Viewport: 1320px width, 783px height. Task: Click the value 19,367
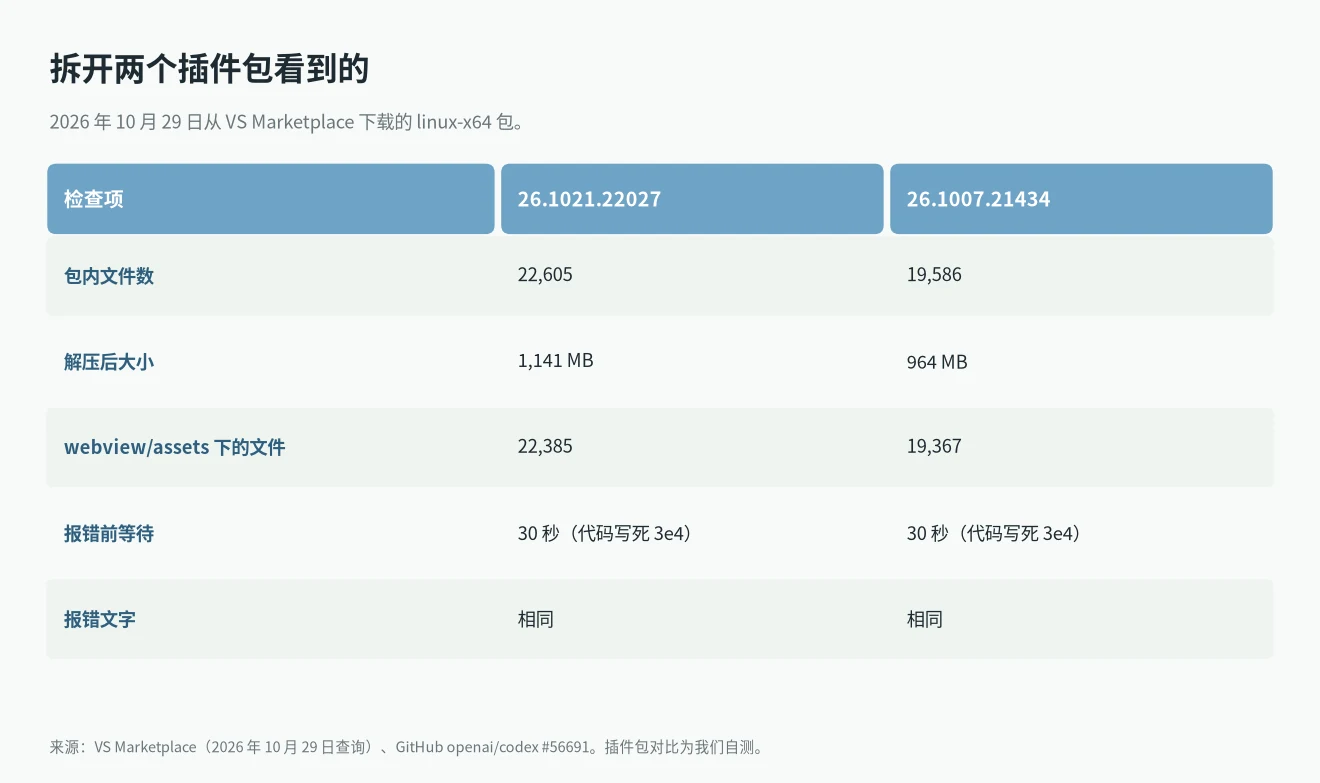tap(934, 447)
